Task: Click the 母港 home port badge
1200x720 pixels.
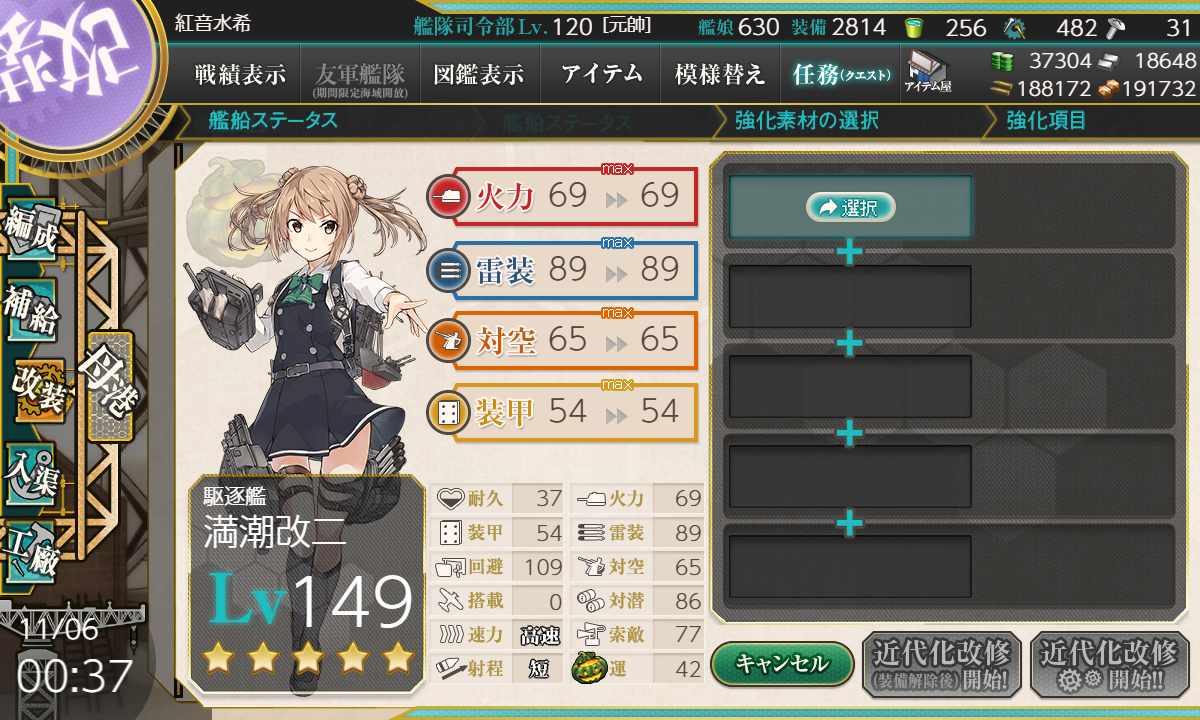Action: [110, 386]
